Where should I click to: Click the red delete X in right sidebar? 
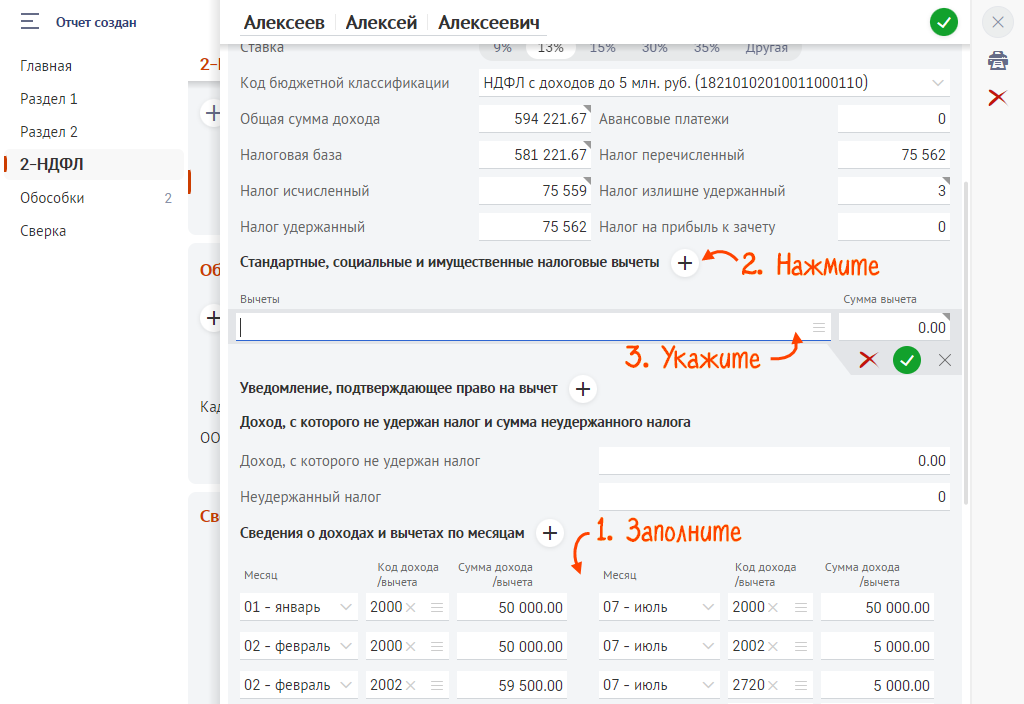pyautogui.click(x=997, y=97)
